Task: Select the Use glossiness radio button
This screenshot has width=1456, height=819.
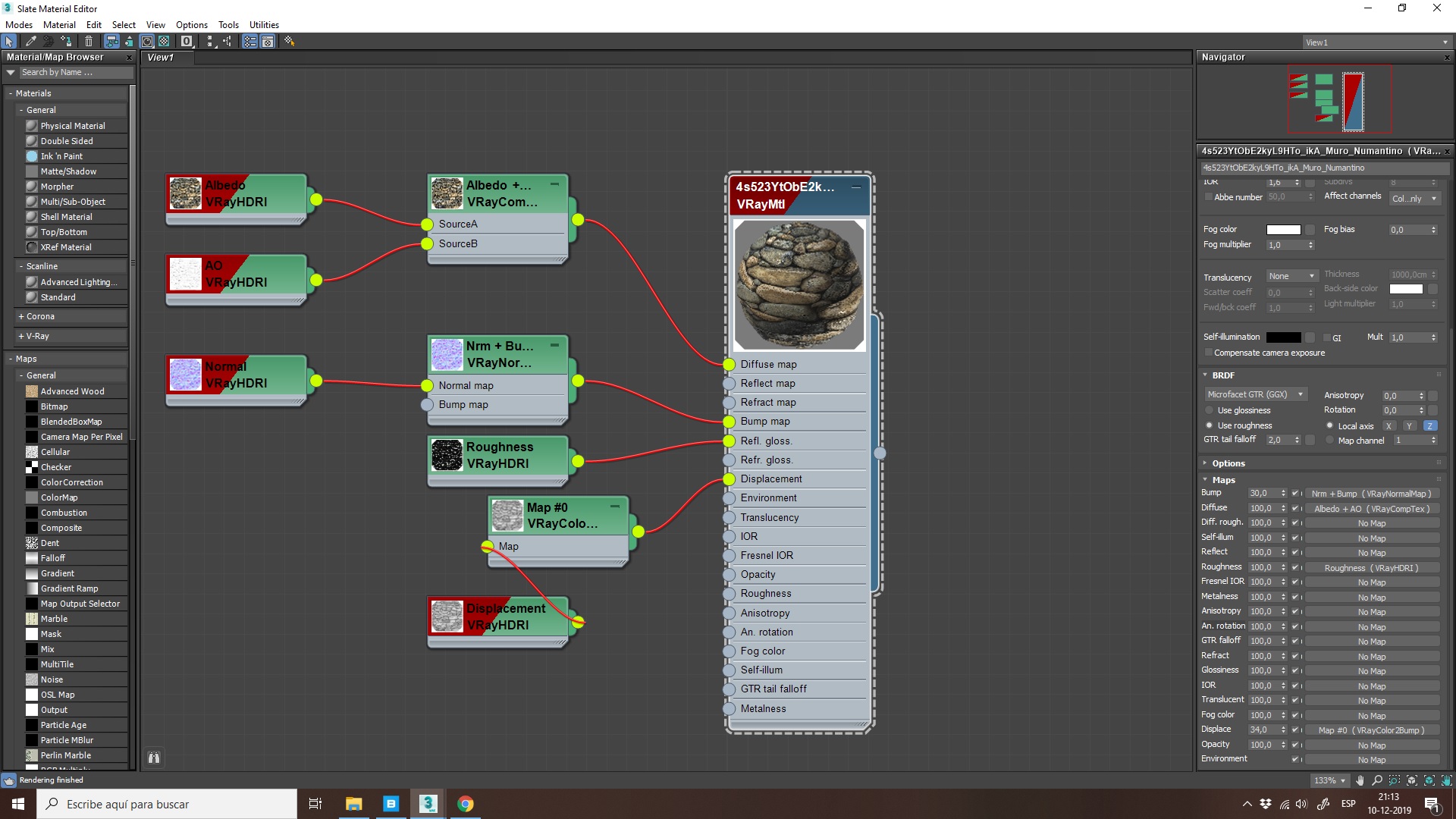Action: [1210, 410]
